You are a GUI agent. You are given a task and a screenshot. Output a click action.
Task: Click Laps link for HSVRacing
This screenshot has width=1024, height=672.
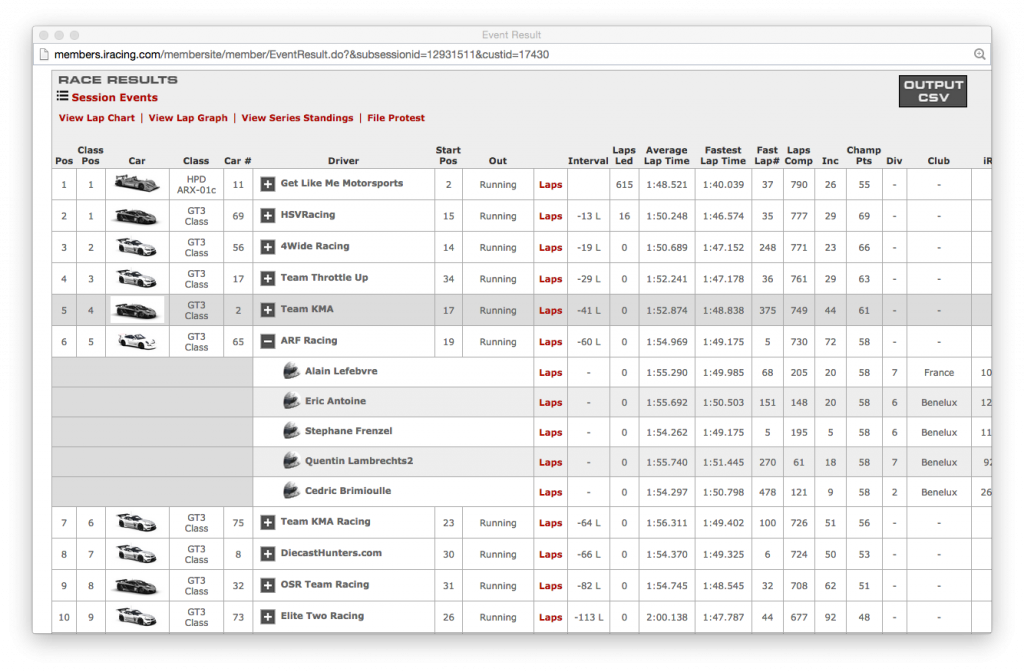pos(551,216)
